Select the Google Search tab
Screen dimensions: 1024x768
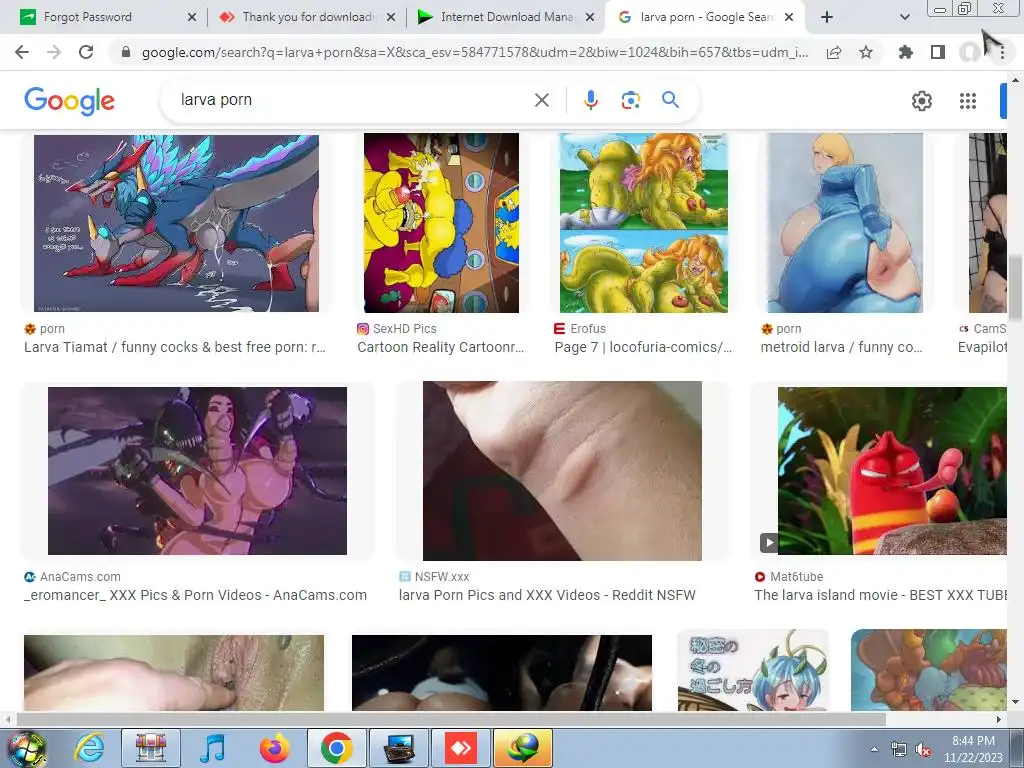coord(707,17)
